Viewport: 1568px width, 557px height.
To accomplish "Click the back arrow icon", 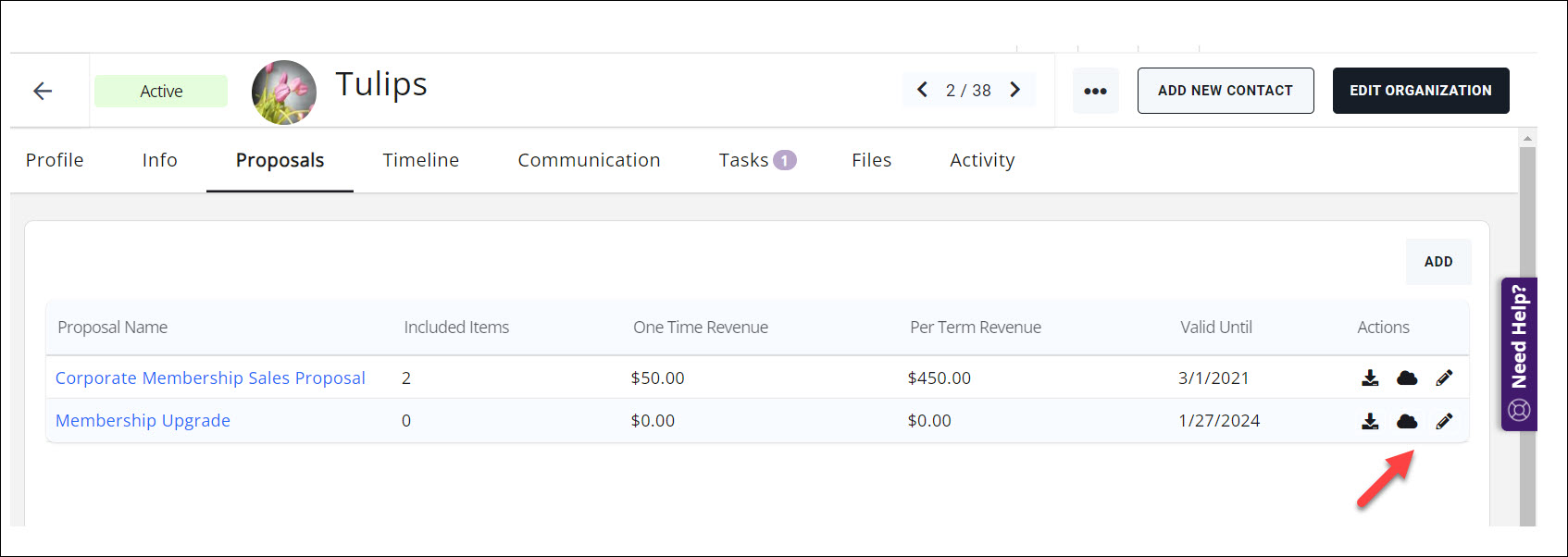I will pyautogui.click(x=43, y=91).
